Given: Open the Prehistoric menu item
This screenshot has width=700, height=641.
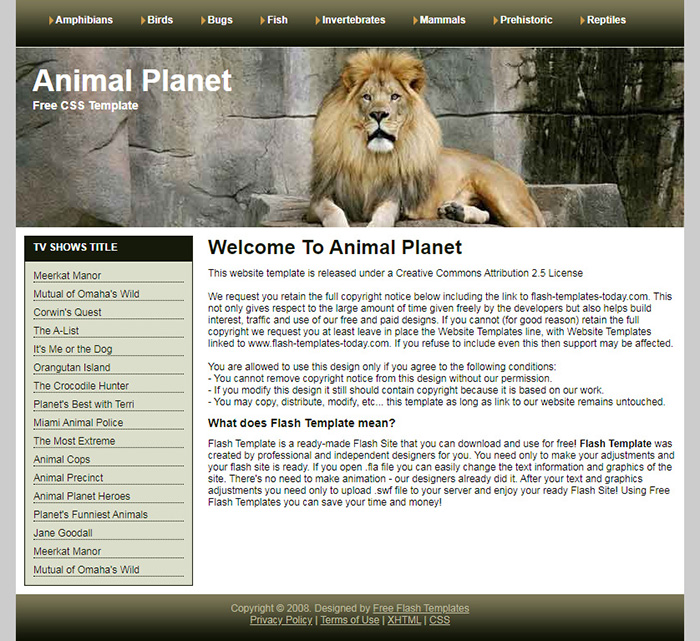Looking at the screenshot, I should click(526, 20).
